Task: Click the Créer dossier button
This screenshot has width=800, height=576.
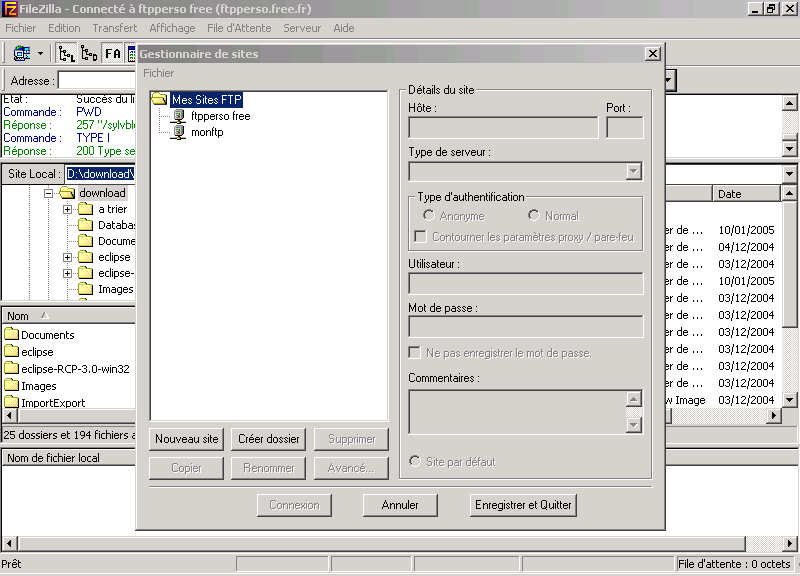Action: [x=269, y=439]
